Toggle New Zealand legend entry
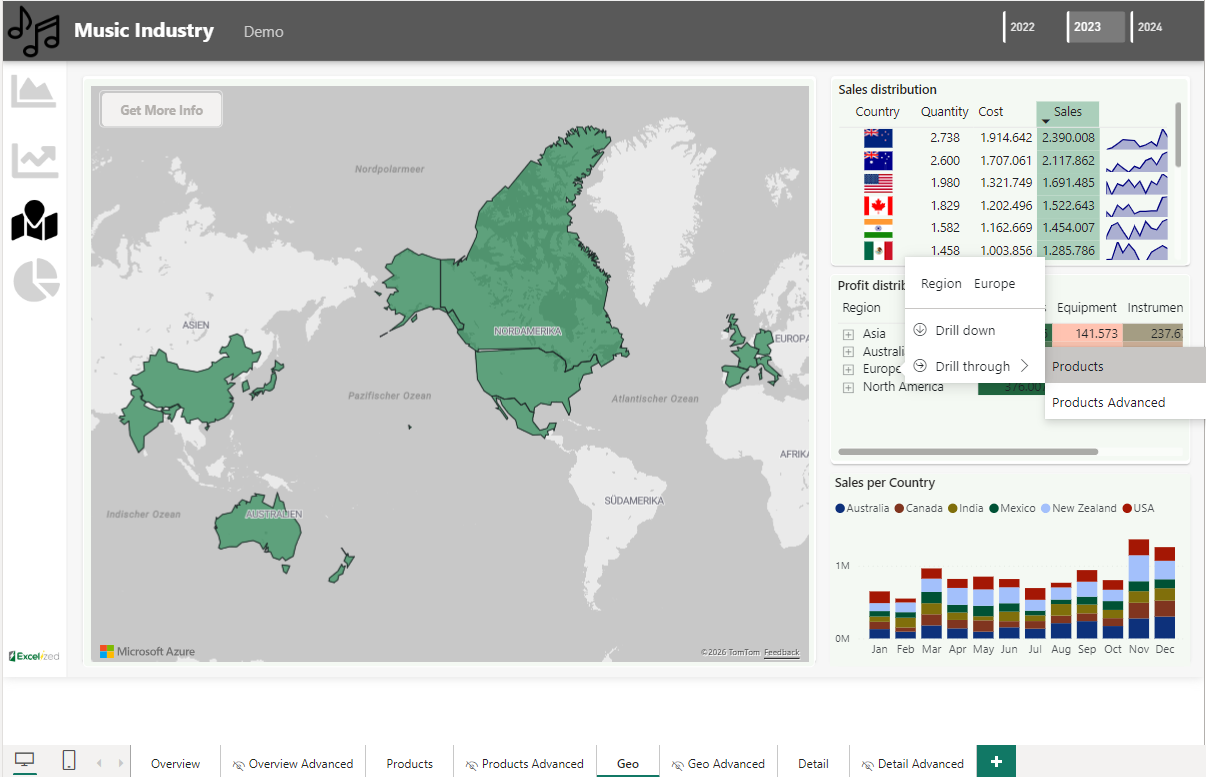This screenshot has height=777, width=1206. [1078, 508]
